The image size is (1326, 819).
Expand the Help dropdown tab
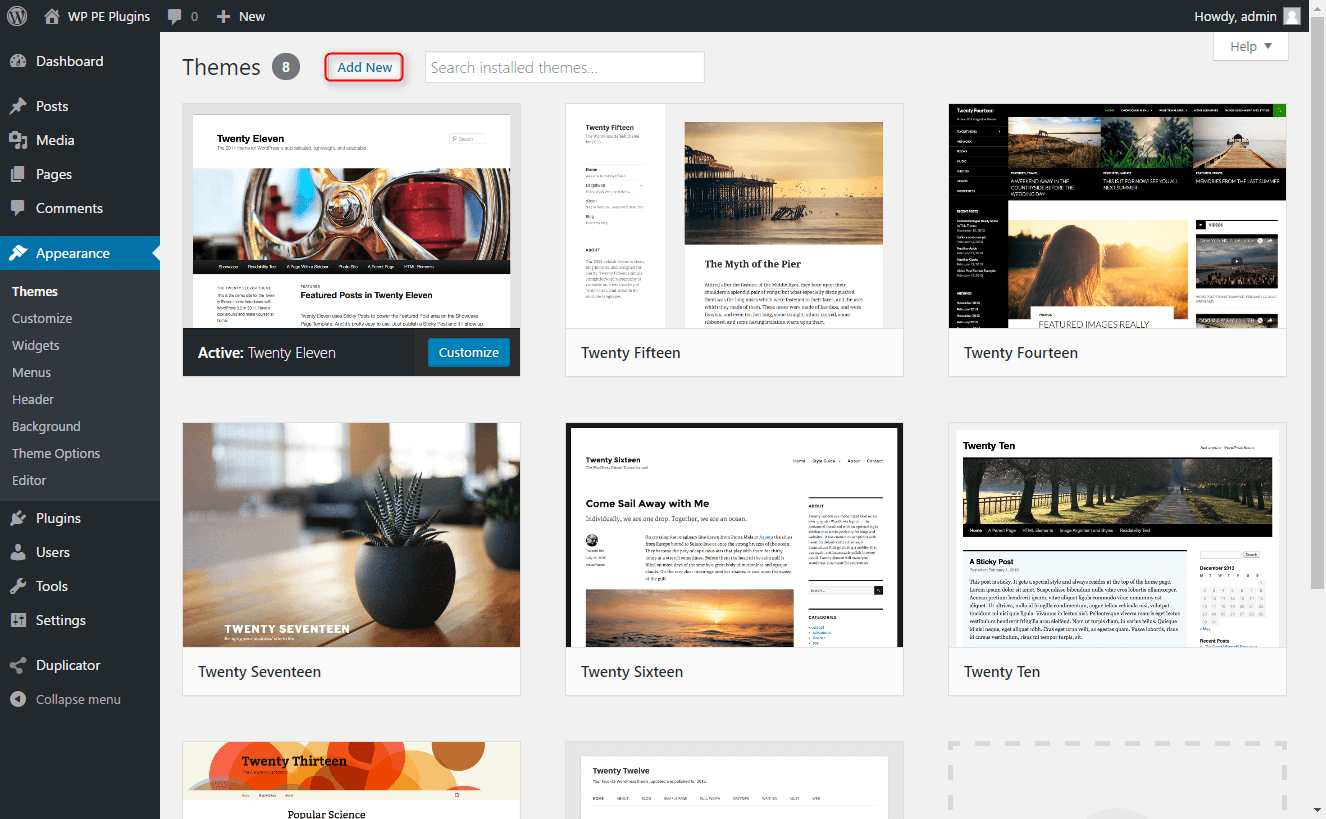[x=1250, y=46]
